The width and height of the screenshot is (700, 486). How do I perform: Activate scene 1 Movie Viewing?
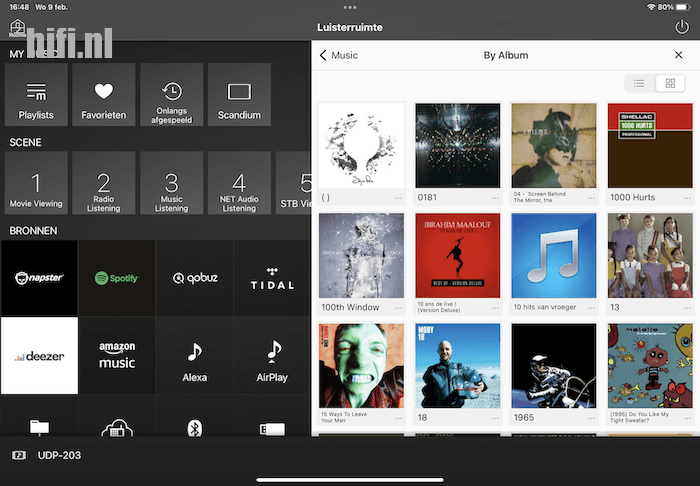(36, 183)
